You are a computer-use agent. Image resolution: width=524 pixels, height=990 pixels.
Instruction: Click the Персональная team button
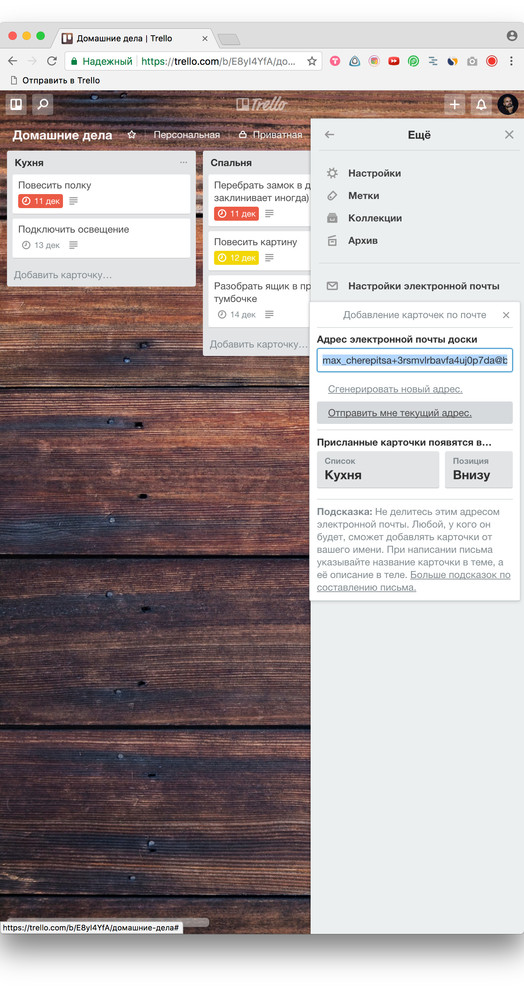[186, 134]
